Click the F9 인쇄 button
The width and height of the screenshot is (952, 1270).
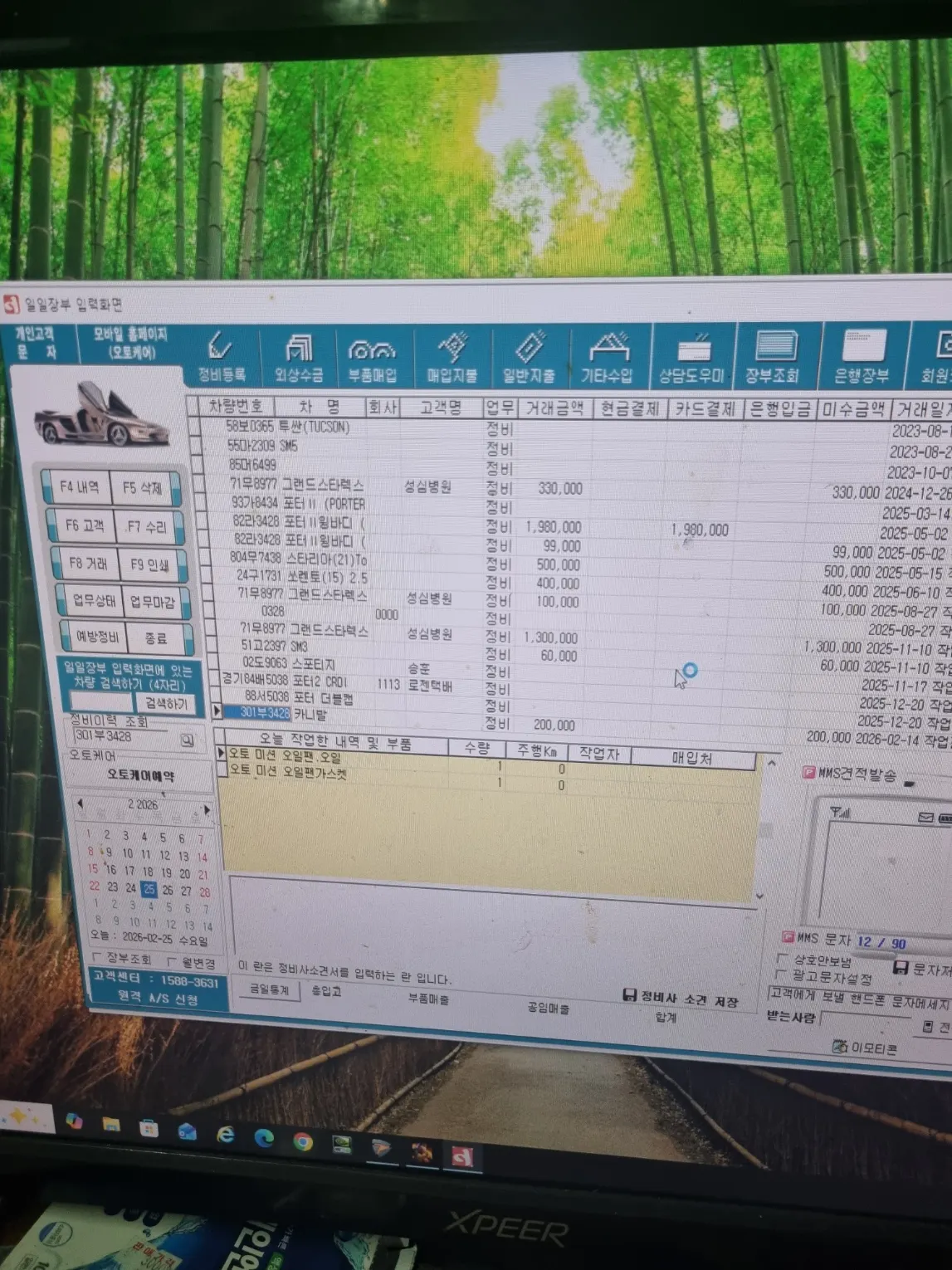150,566
